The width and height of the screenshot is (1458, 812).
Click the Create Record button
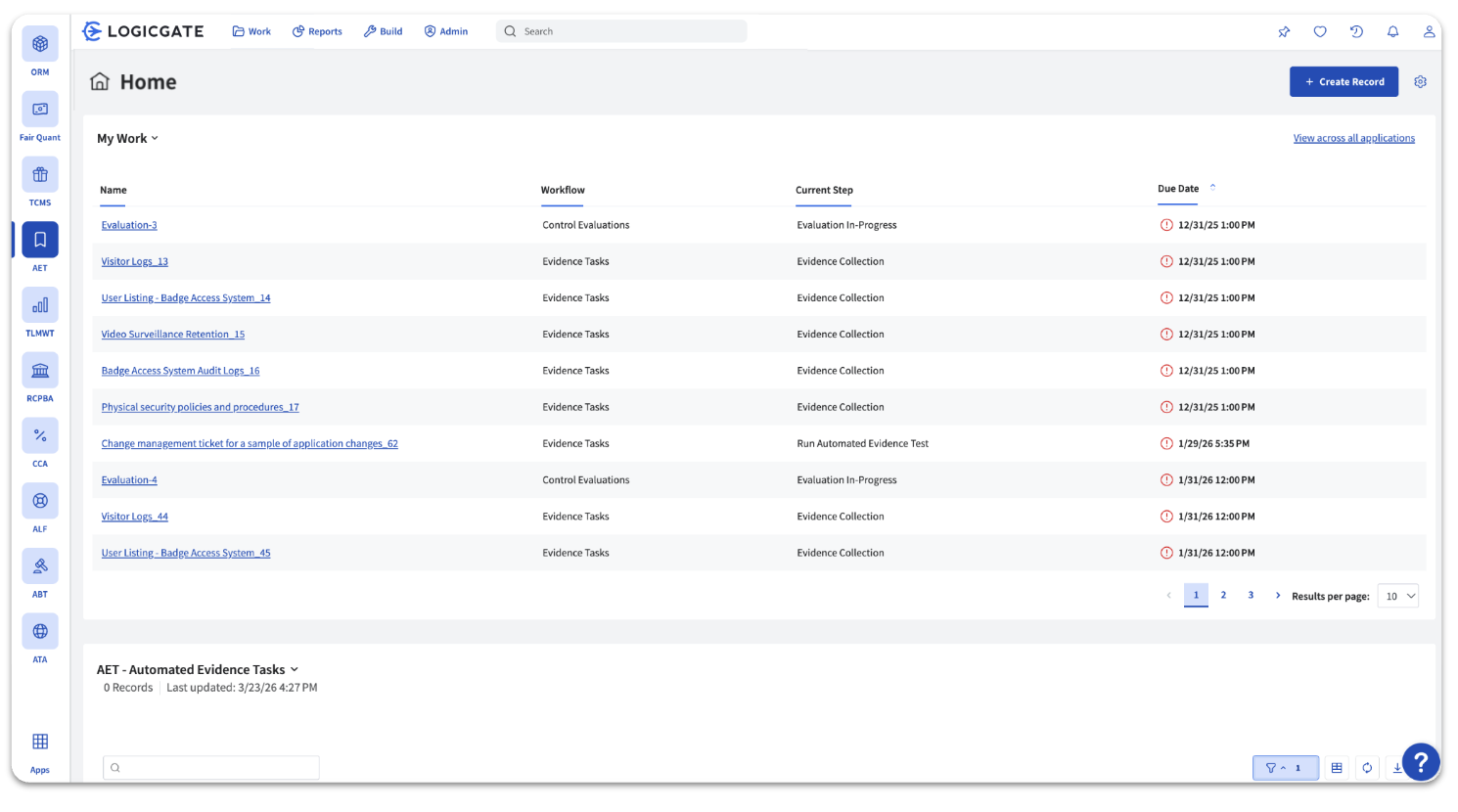click(1344, 82)
